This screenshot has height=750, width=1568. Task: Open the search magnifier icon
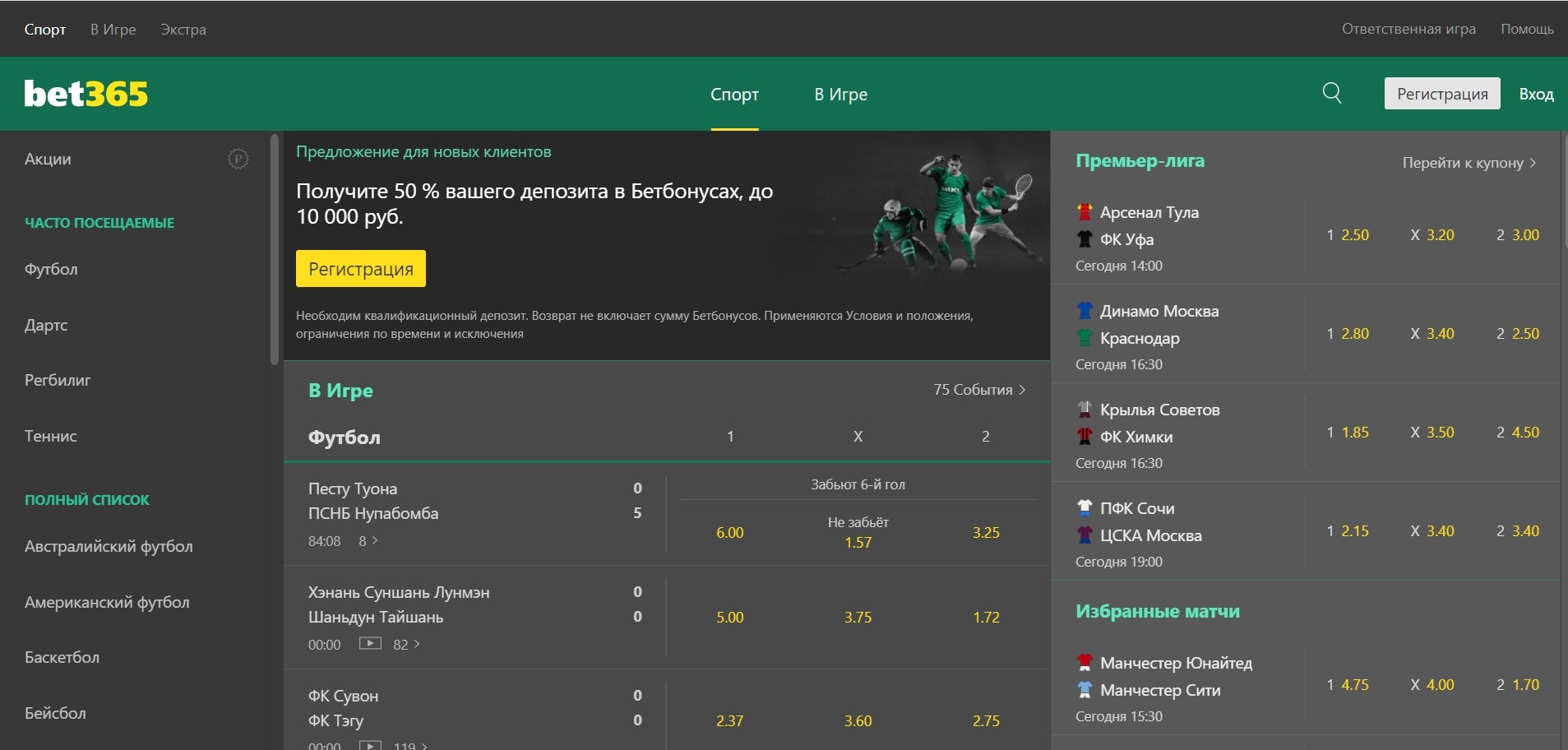pos(1332,93)
